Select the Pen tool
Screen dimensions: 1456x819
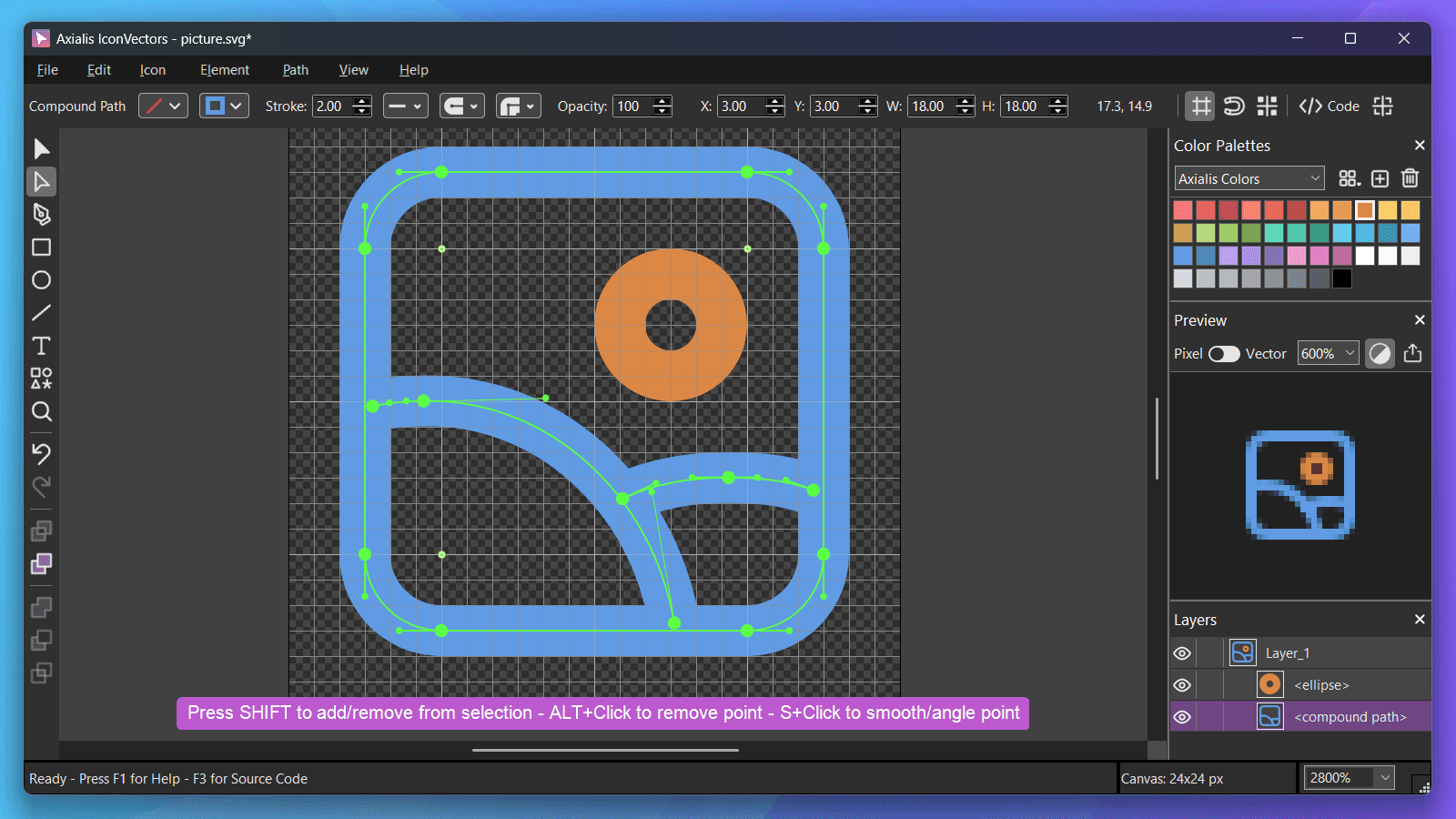pyautogui.click(x=41, y=214)
